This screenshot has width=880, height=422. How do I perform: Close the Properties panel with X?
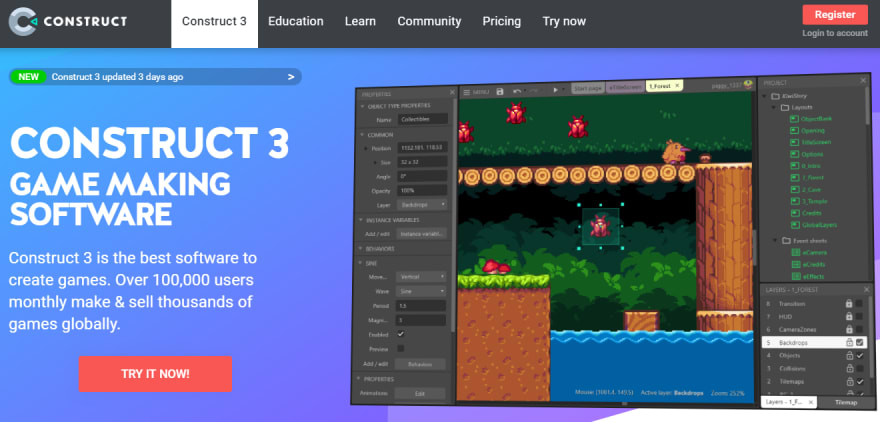pos(452,93)
